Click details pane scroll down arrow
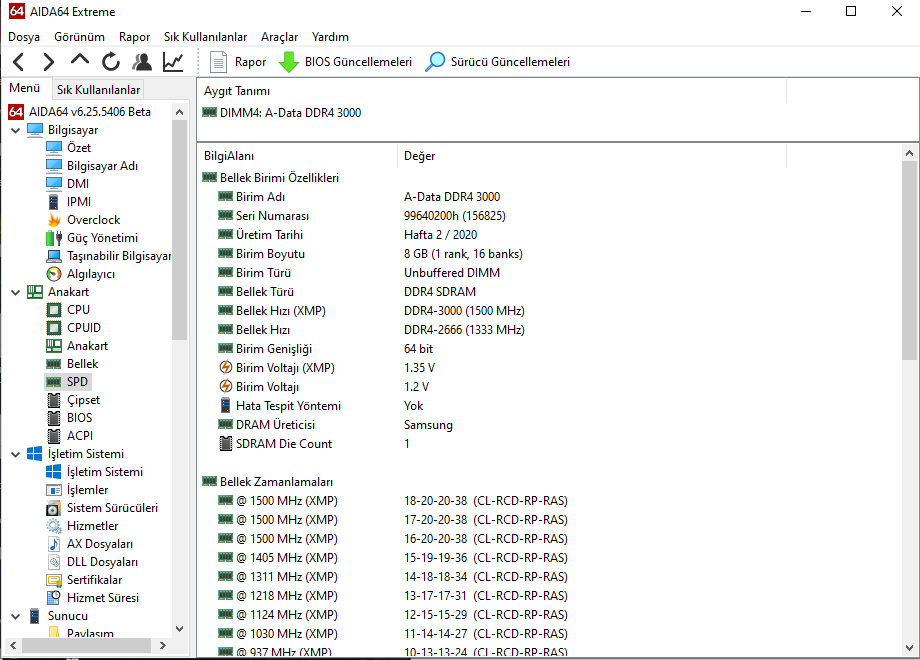The image size is (920, 660). [x=909, y=648]
